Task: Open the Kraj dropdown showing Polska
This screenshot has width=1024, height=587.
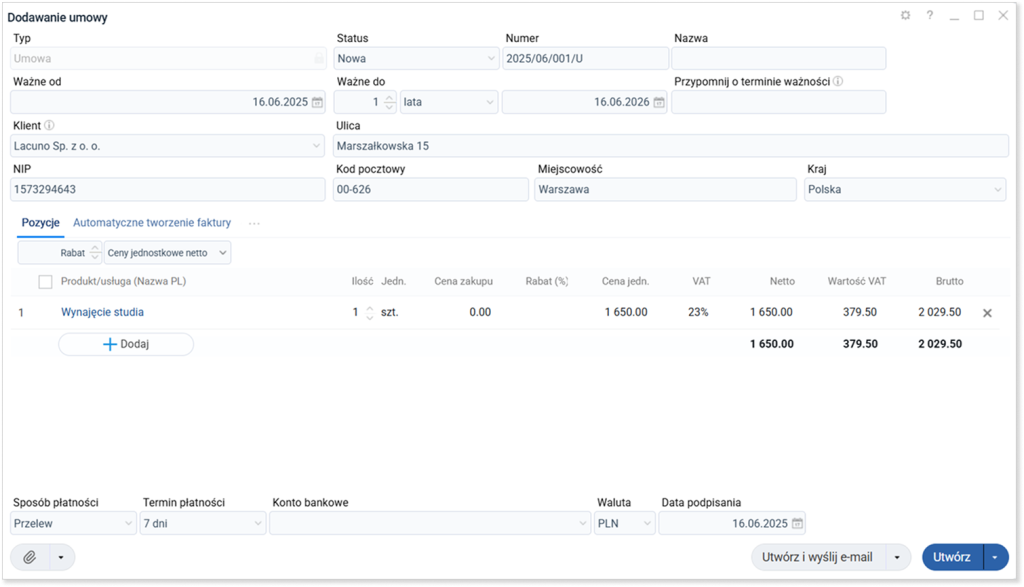Action: click(x=904, y=190)
